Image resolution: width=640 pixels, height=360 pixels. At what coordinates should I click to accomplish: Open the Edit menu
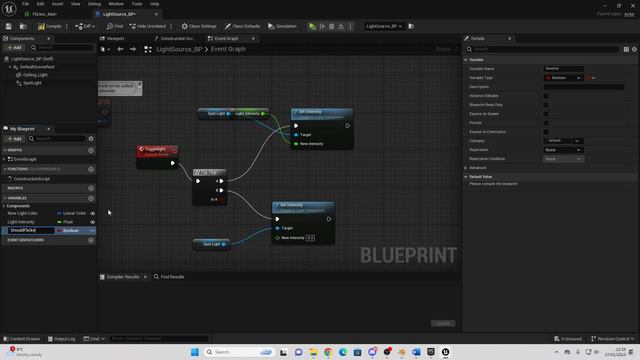pyautogui.click(x=40, y=4)
